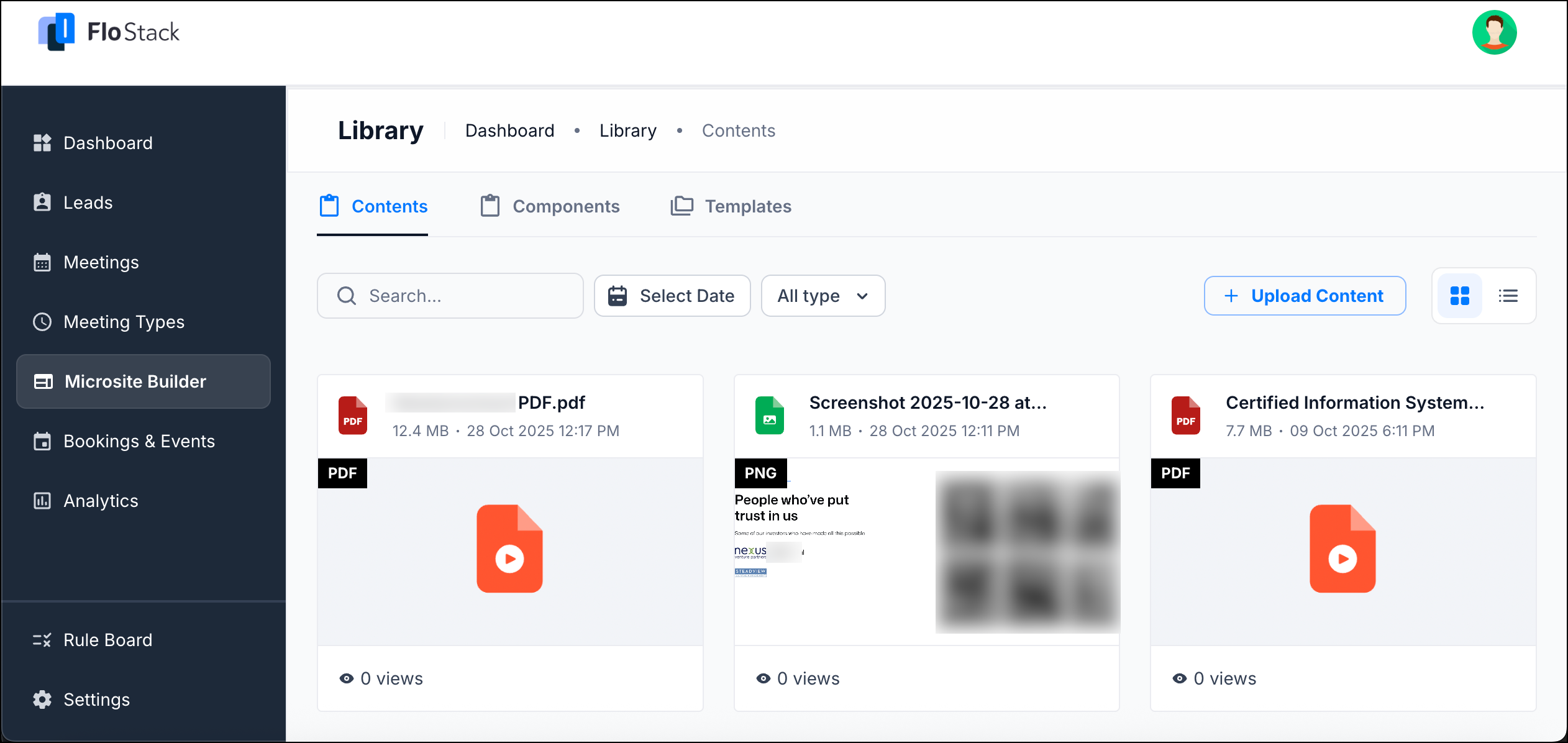Viewport: 1568px width, 743px height.
Task: Select the Leads icon in the sidebar
Action: pyautogui.click(x=42, y=202)
